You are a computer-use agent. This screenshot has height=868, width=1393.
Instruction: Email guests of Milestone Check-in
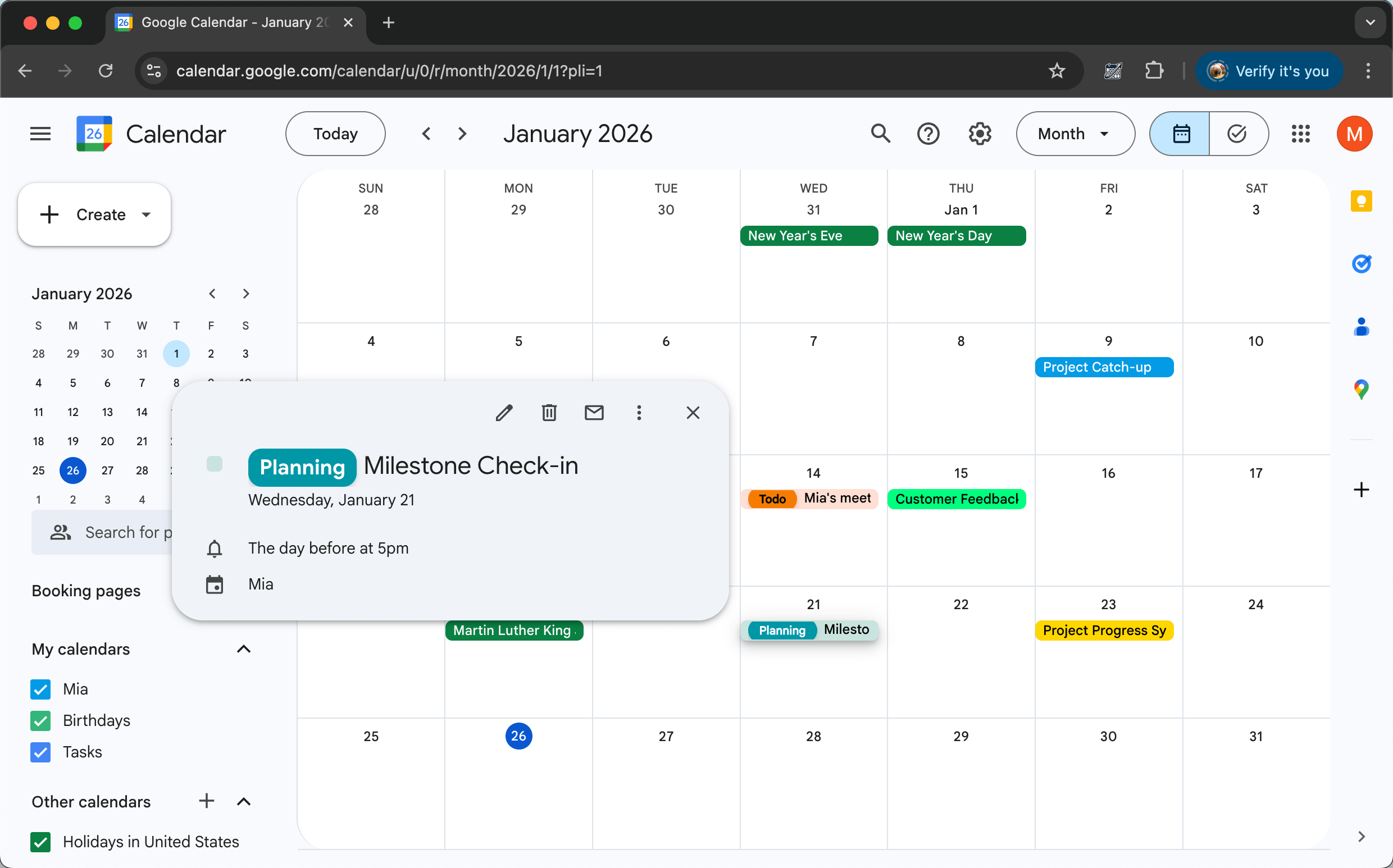pos(594,413)
